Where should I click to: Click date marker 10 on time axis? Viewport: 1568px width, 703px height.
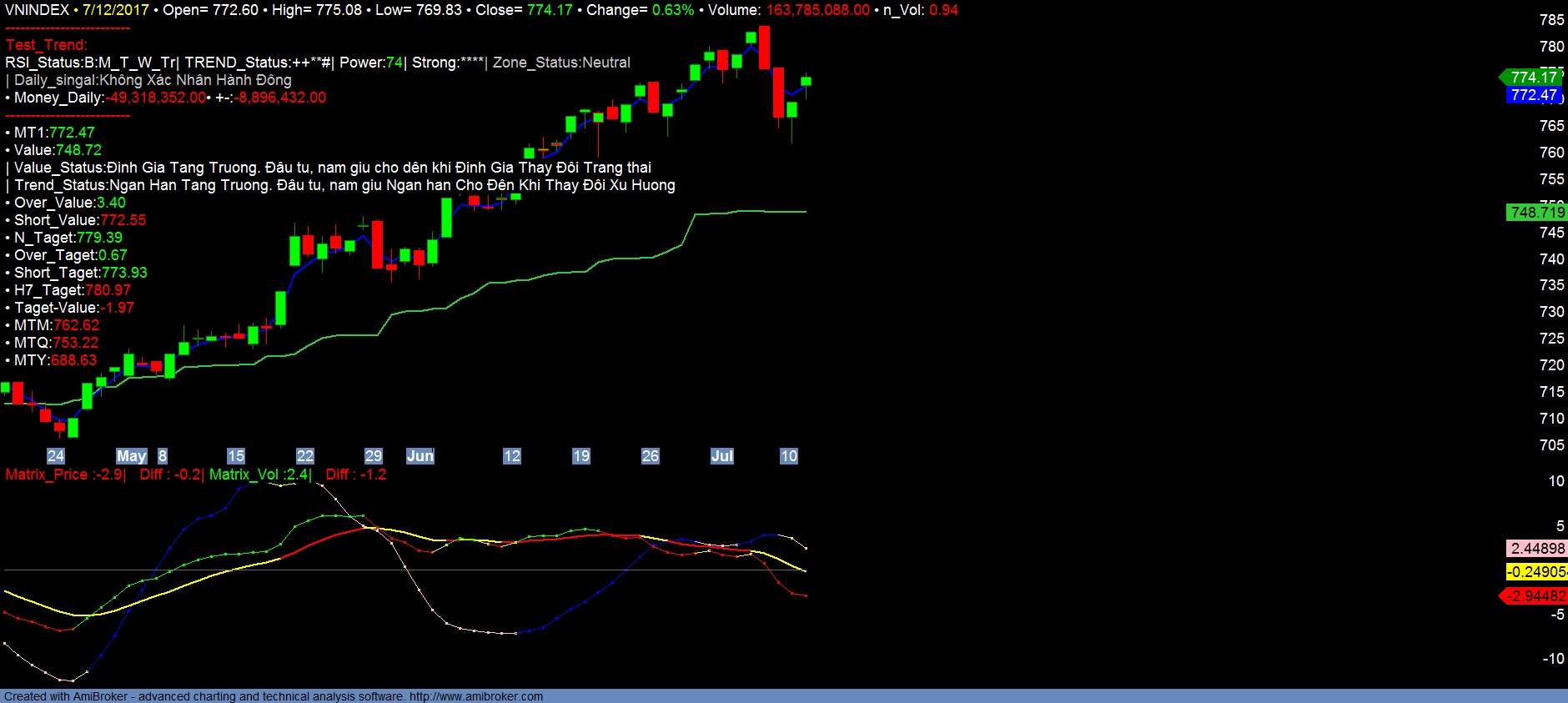tap(789, 456)
